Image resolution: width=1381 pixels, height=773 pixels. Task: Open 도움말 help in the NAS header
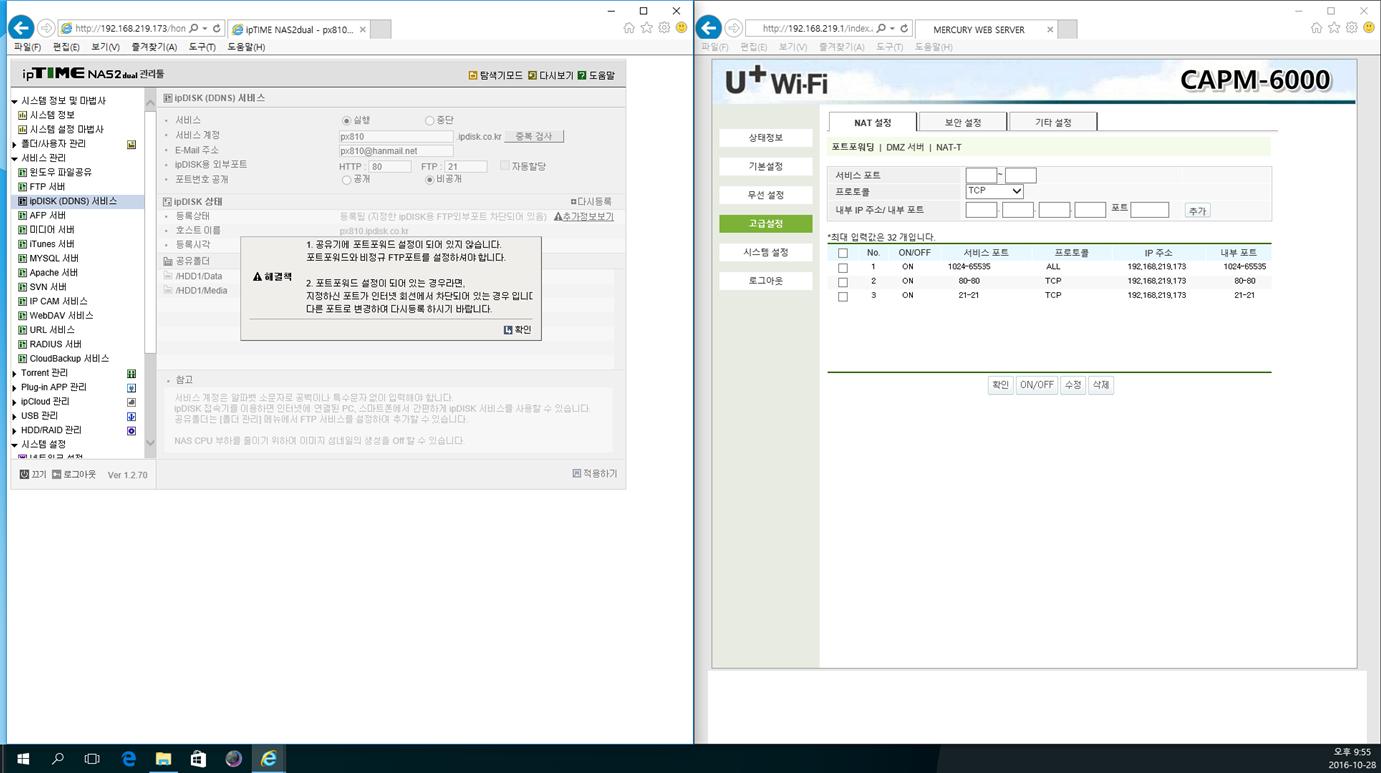tap(596, 75)
